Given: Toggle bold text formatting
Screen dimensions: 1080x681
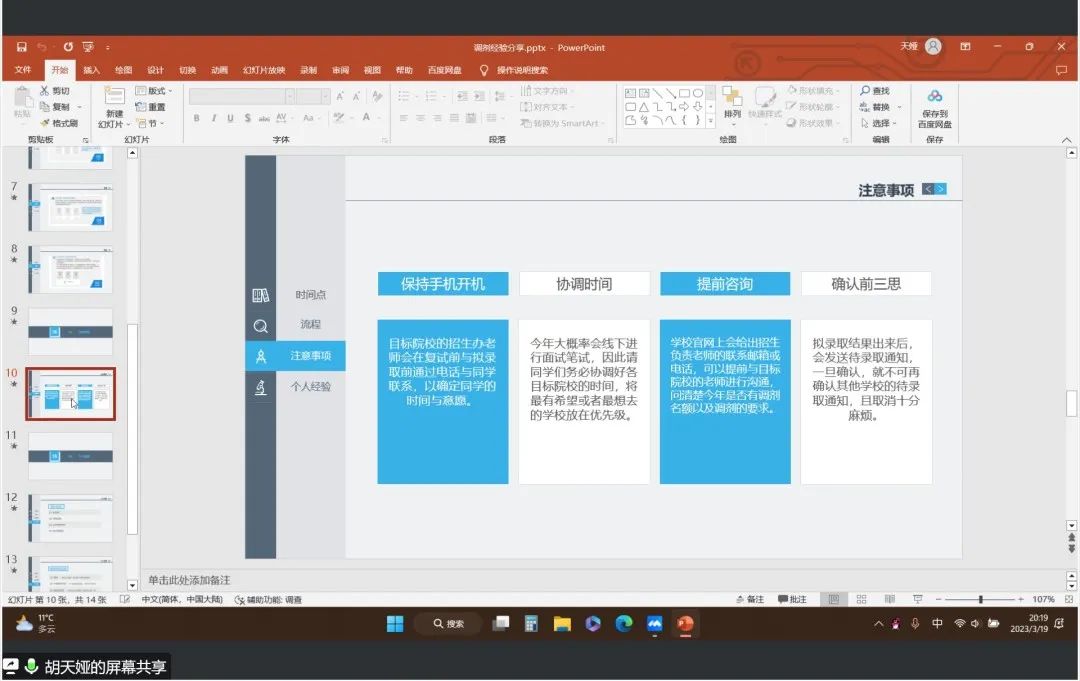Looking at the screenshot, I should click(x=197, y=118).
